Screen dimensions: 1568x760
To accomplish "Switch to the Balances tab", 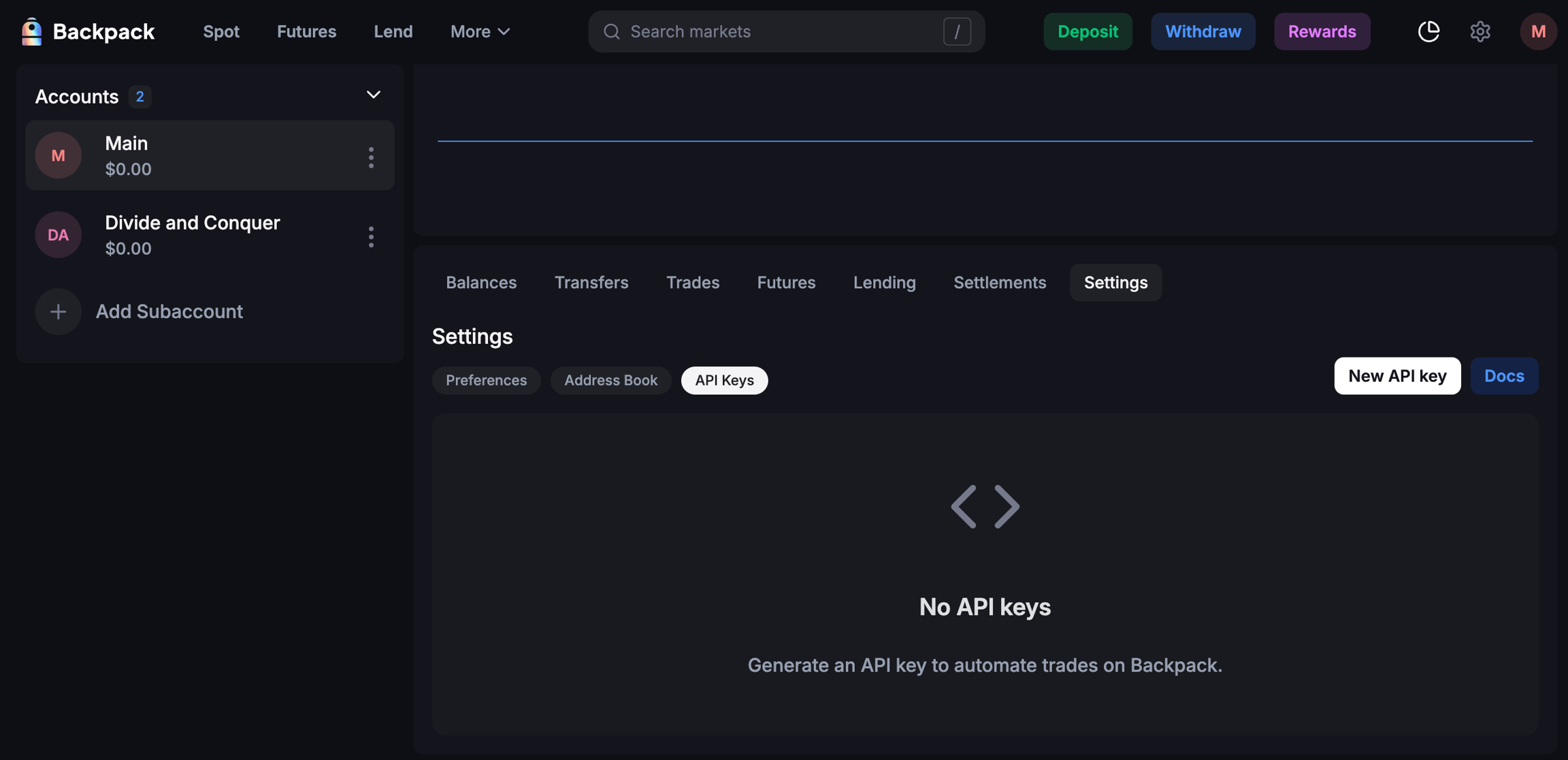I will 480,282.
